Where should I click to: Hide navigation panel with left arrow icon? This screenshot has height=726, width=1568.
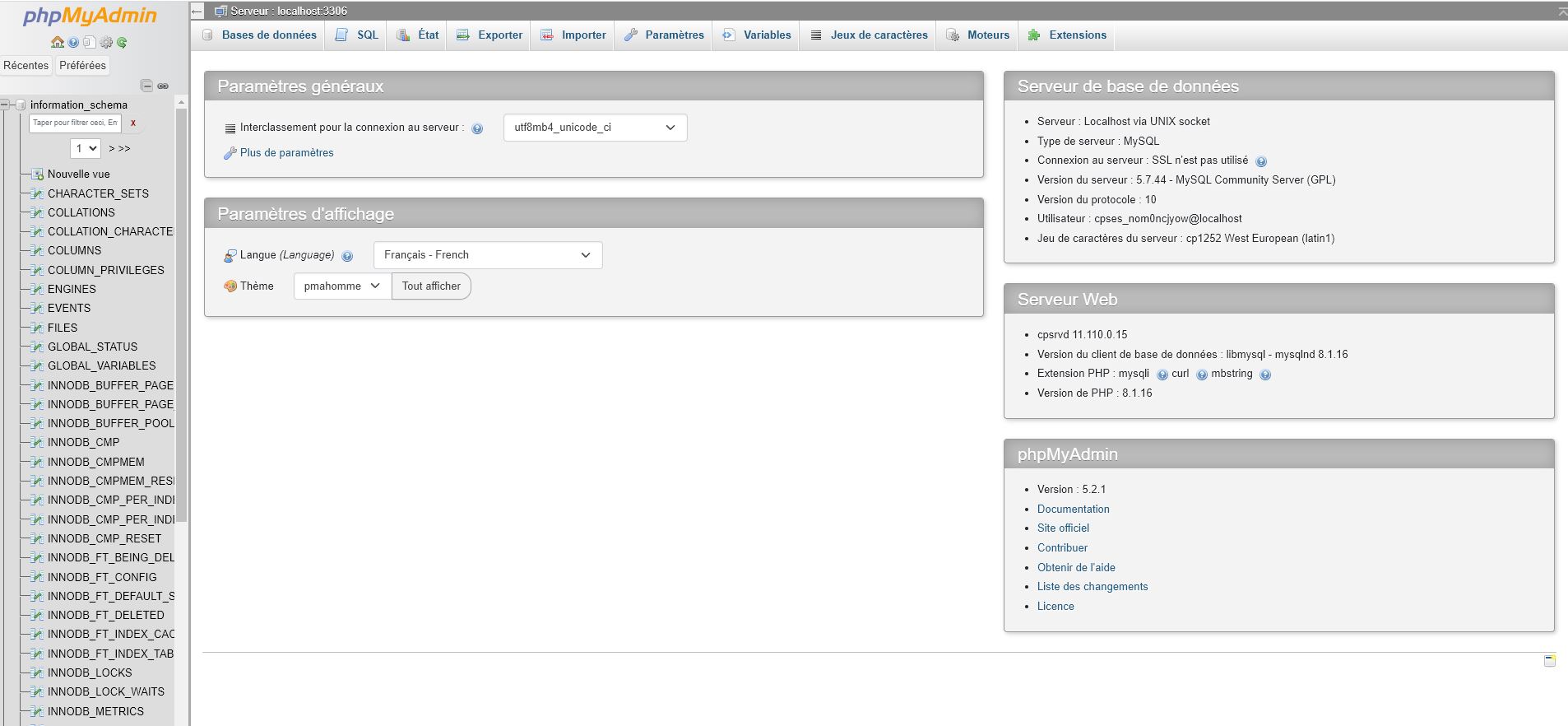[197, 11]
